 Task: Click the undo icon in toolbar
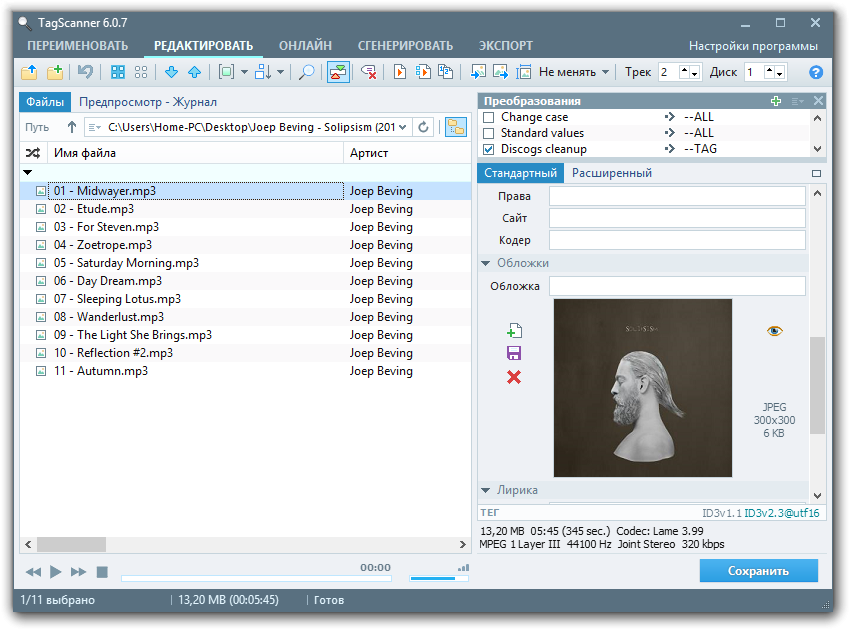pos(86,72)
